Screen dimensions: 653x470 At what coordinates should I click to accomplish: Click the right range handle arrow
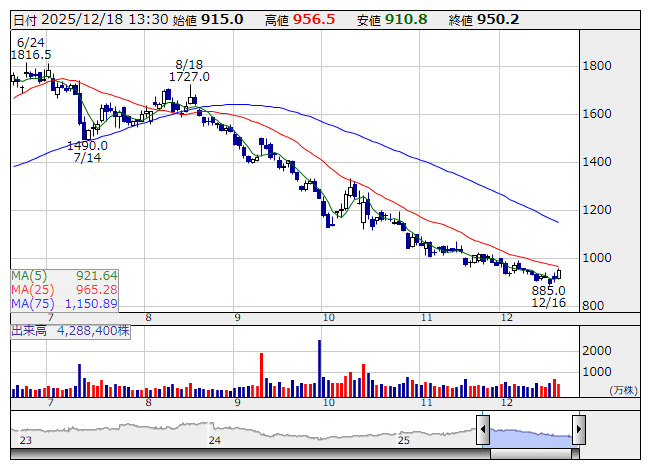coord(579,429)
